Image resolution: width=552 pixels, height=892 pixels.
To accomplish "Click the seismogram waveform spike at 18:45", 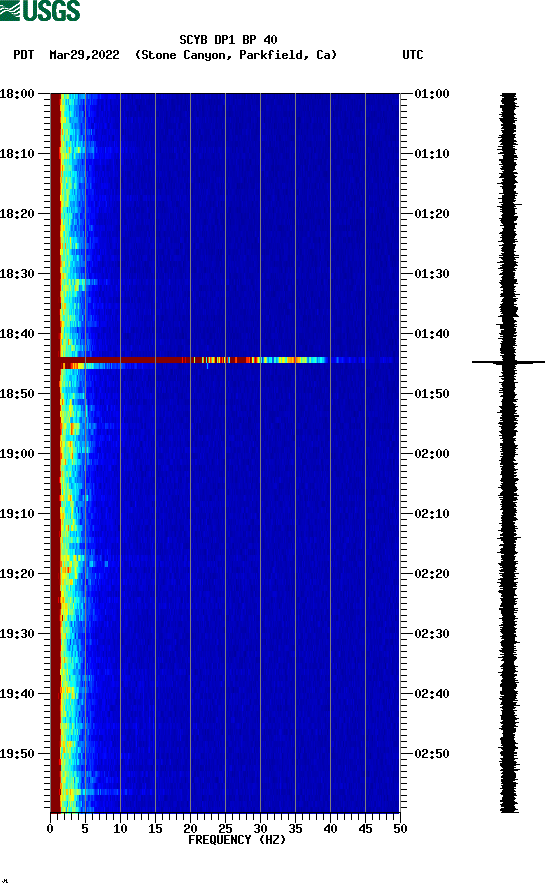I will point(508,362).
